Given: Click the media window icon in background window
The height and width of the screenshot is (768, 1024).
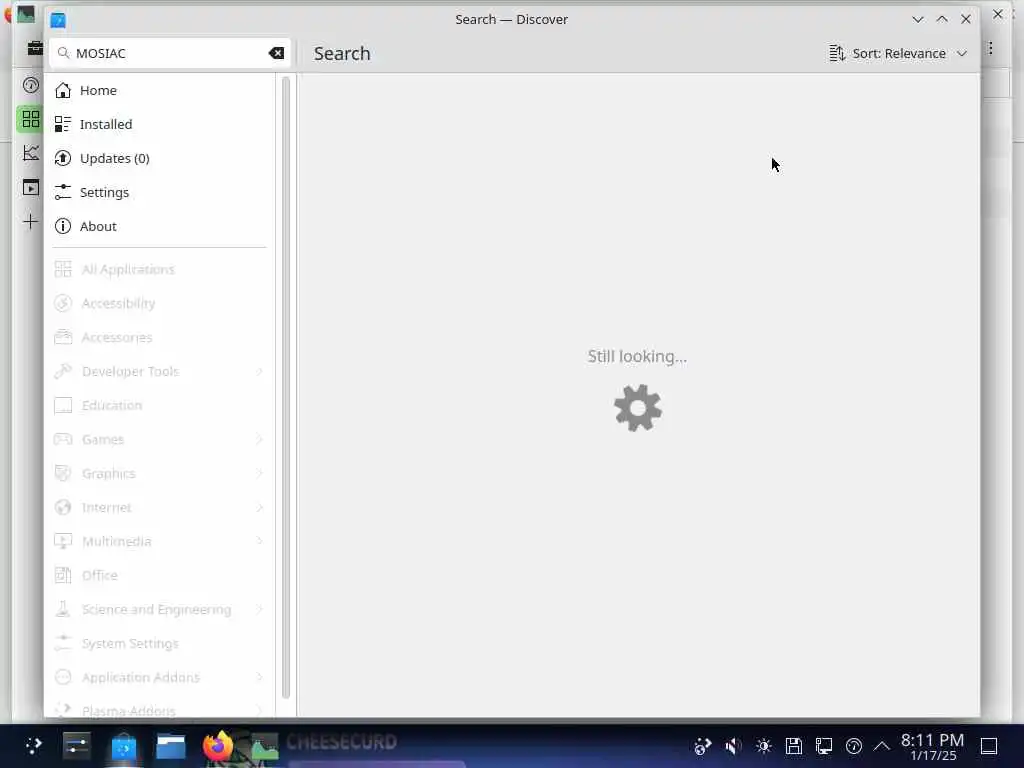Looking at the screenshot, I should 30,187.
